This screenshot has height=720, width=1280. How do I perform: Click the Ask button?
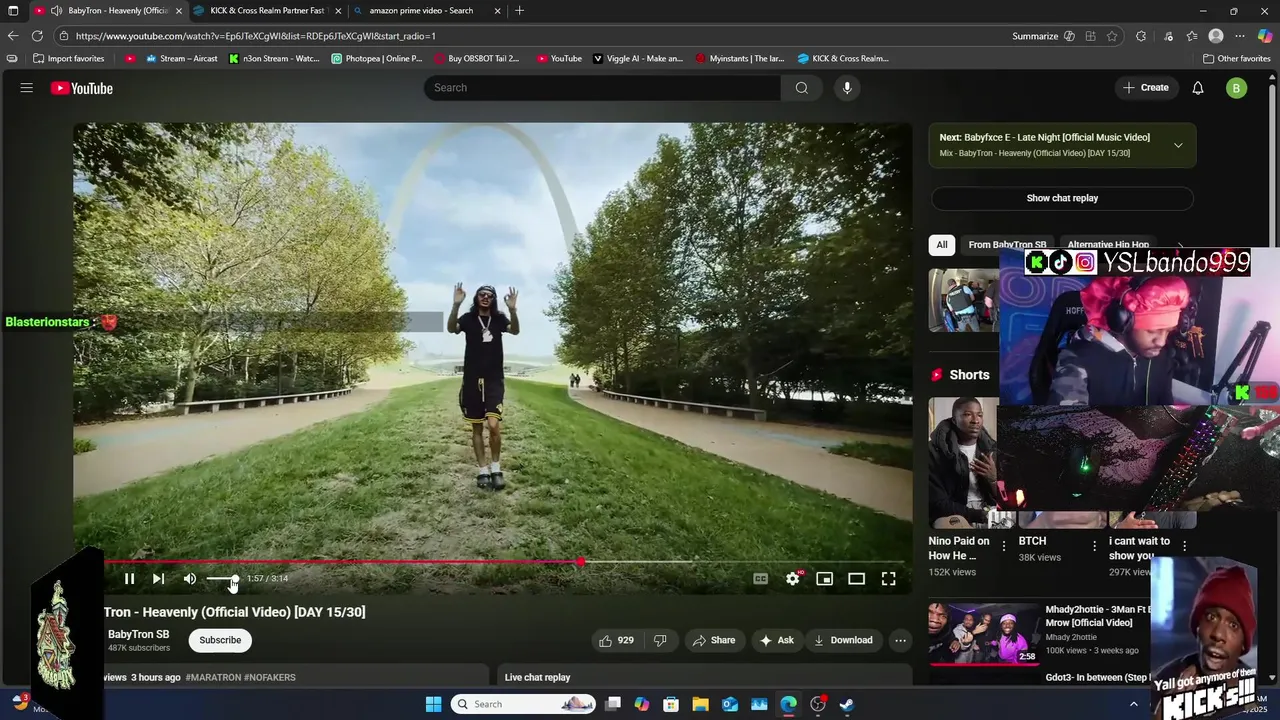tap(777, 640)
